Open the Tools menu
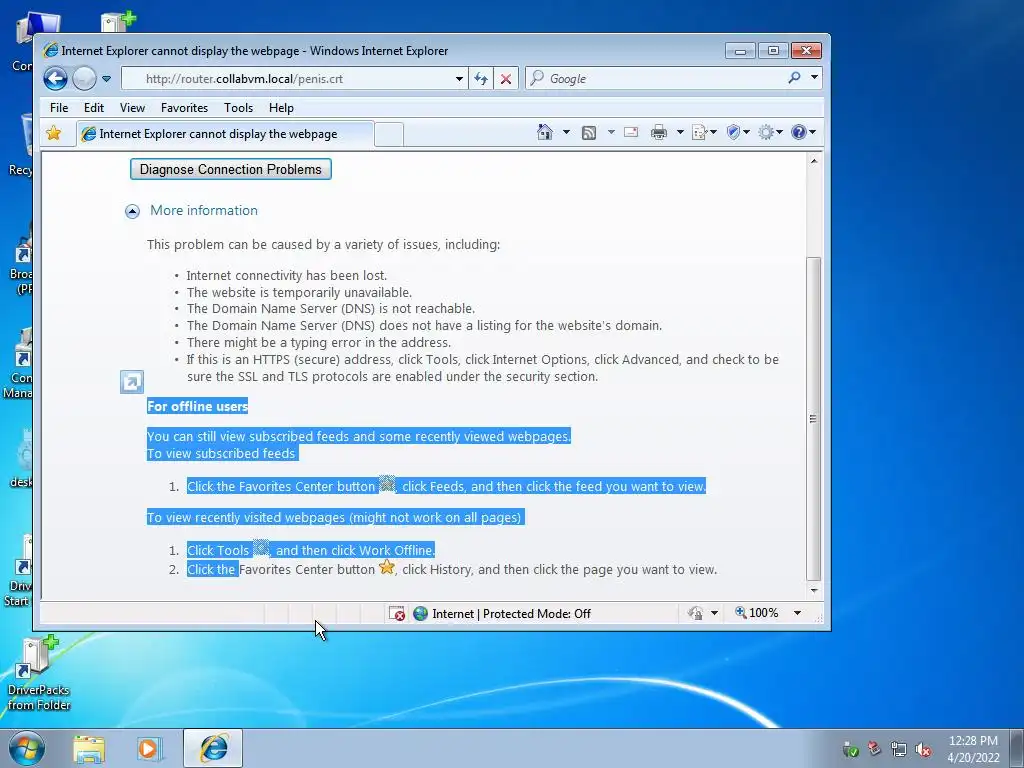This screenshot has height=768, width=1024. pyautogui.click(x=238, y=108)
